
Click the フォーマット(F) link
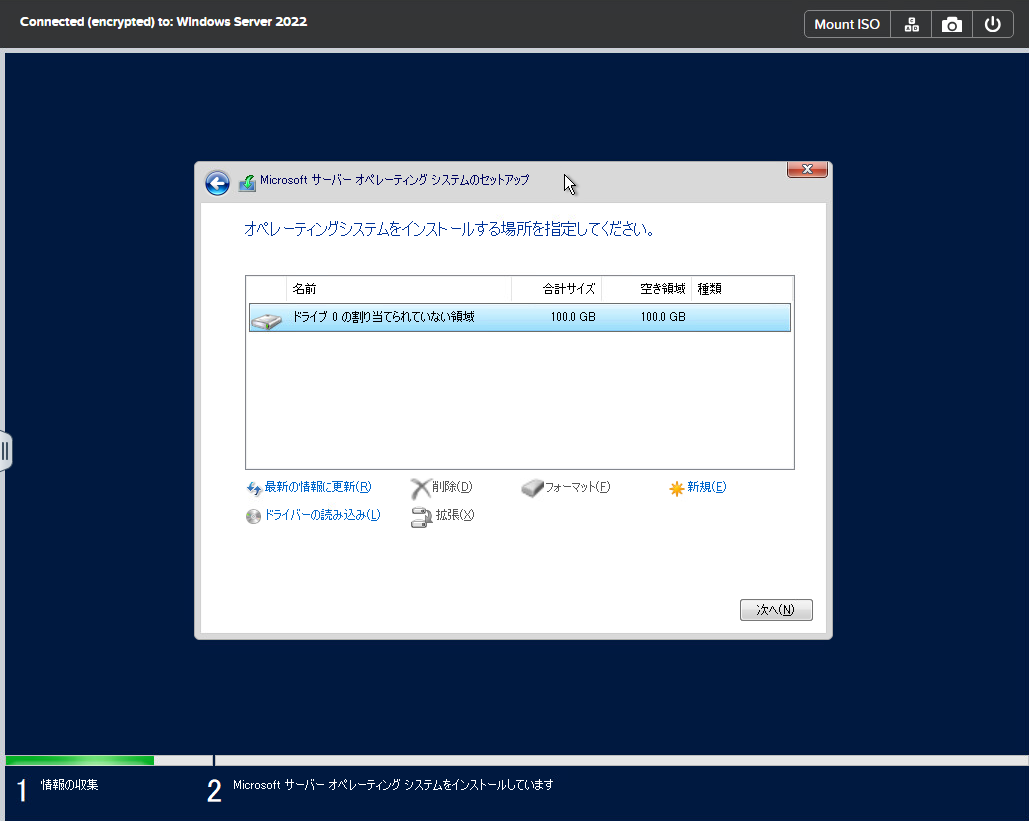pos(578,487)
